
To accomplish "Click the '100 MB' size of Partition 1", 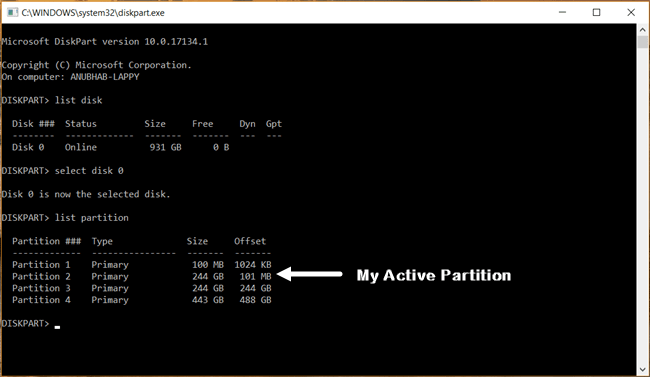I will pyautogui.click(x=208, y=265).
